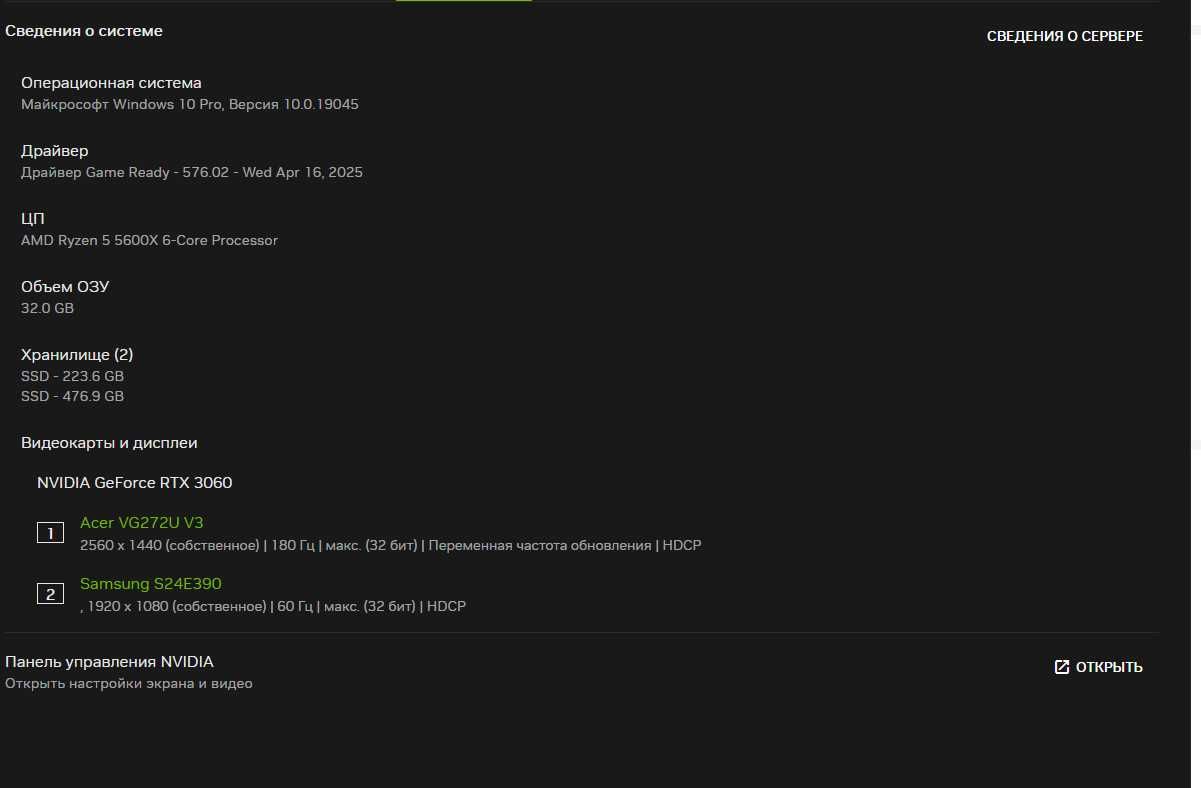Open the server info link «СВЕДЕНИЯ О СЕРВЕРЕ»

pos(1064,36)
